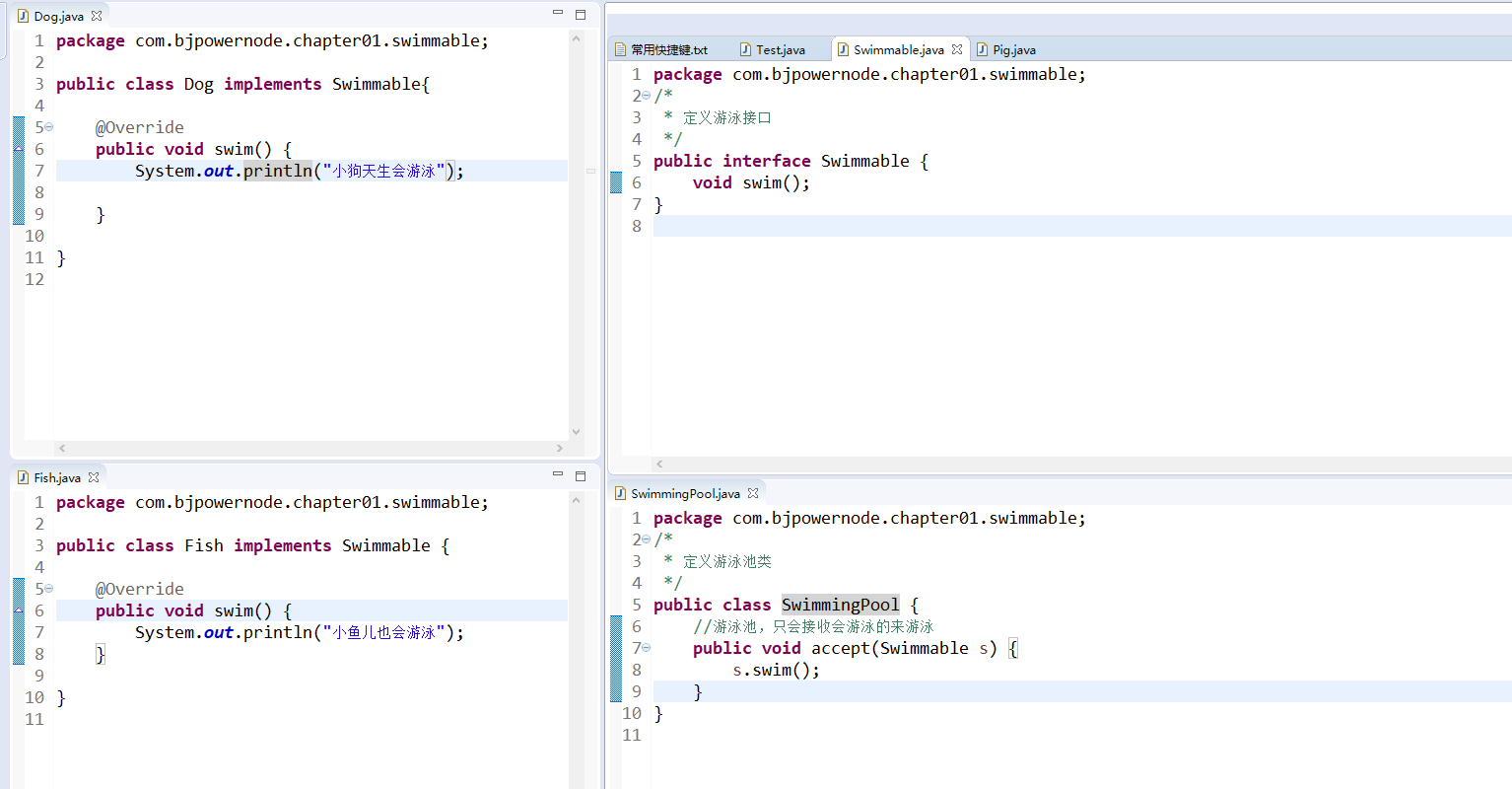Screen dimensions: 1512x789
Task: Switch to the Fish.java tab
Action: 57,477
